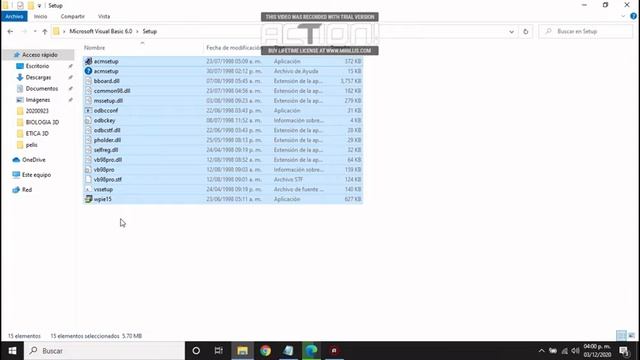Select Este equipo in navigation pane
The image size is (640, 360).
(36, 175)
